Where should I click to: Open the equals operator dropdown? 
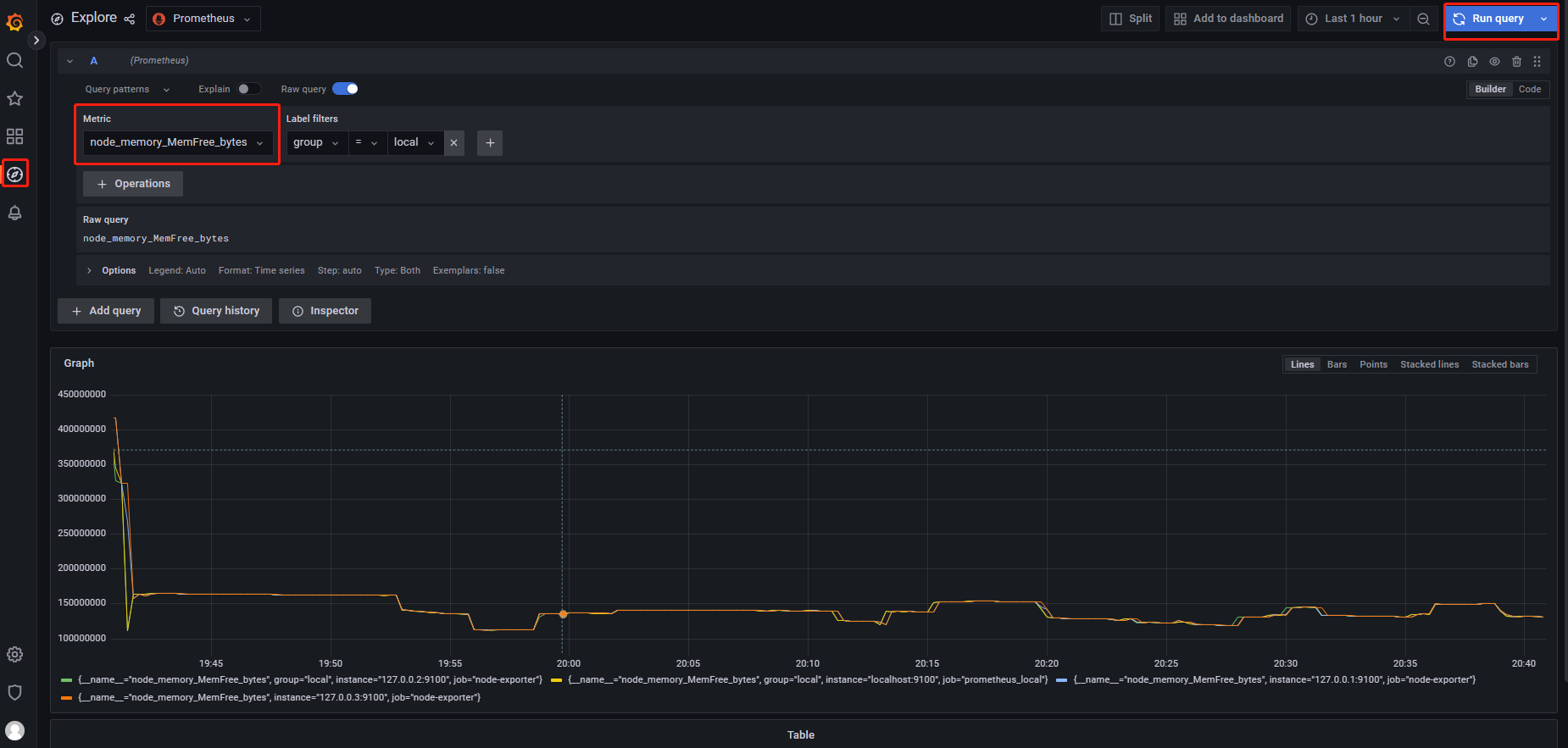click(x=366, y=142)
